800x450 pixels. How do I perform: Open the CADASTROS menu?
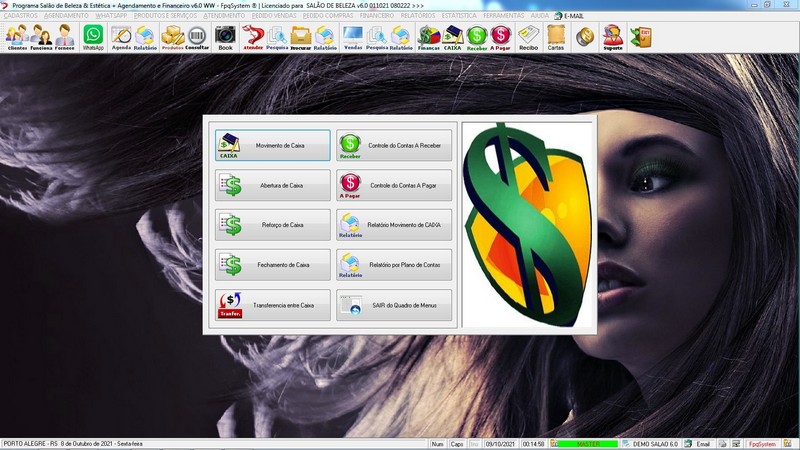click(x=21, y=16)
